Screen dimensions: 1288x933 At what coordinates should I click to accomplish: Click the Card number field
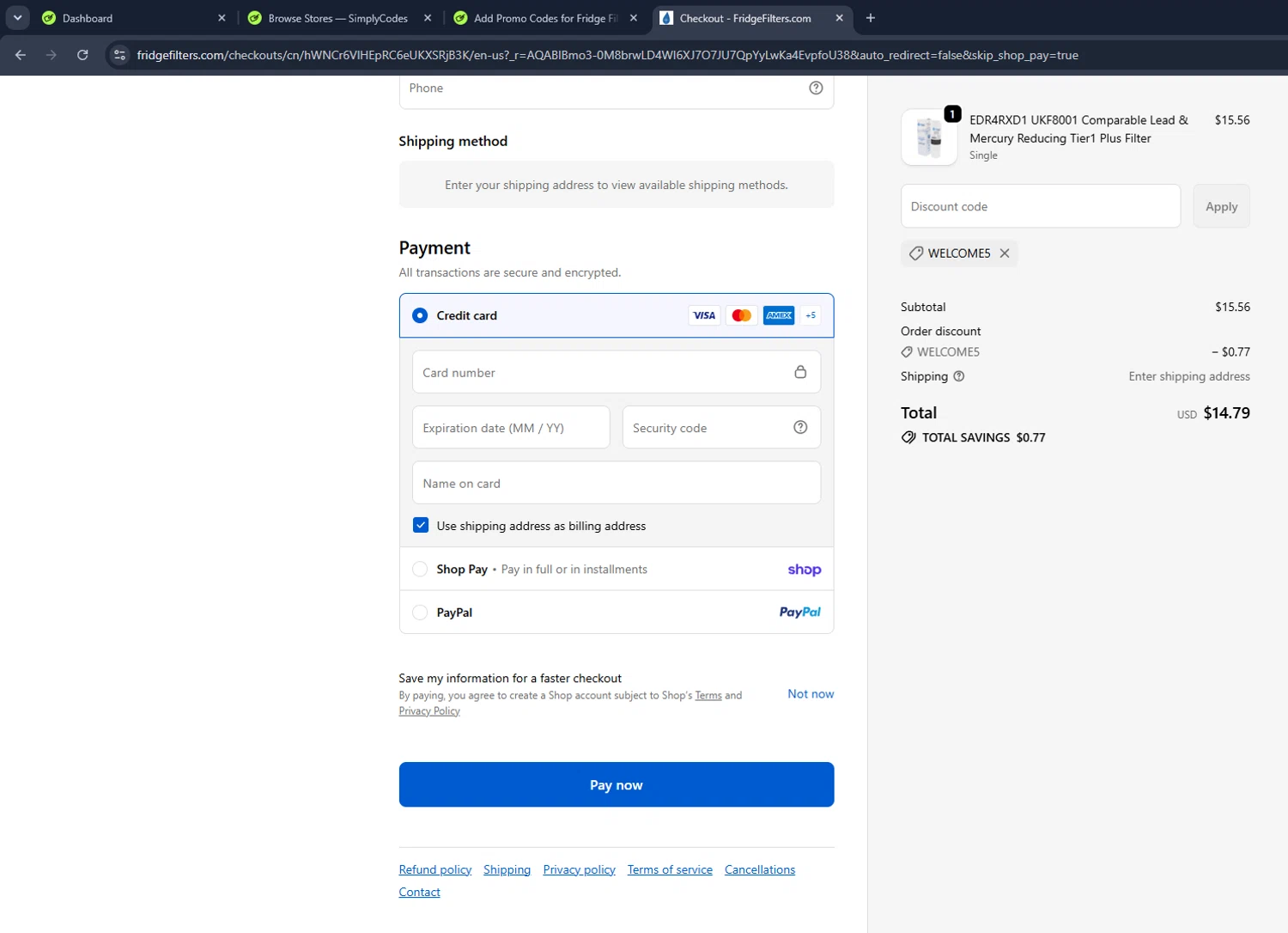(617, 372)
